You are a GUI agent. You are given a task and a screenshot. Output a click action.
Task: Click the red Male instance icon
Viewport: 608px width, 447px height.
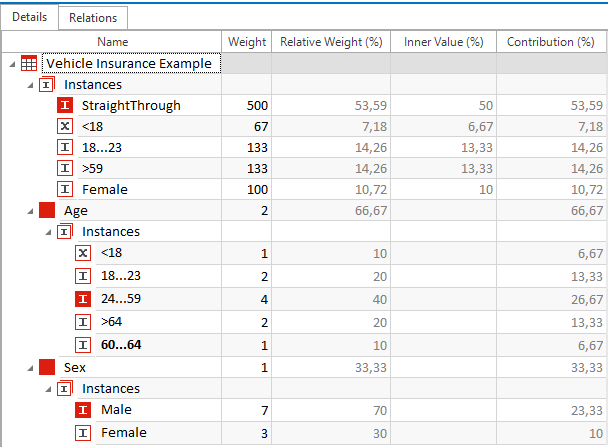pos(83,409)
